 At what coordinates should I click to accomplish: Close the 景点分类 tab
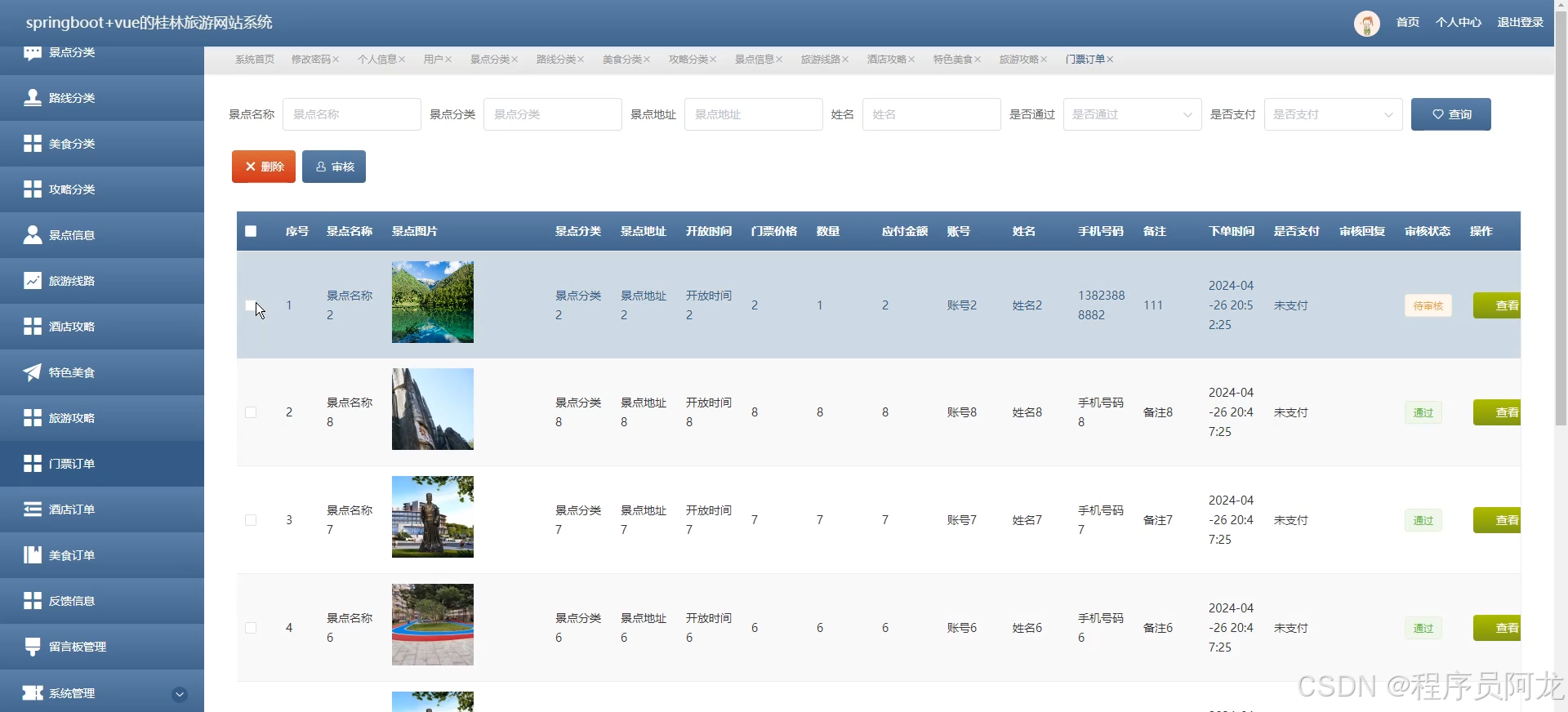click(514, 60)
